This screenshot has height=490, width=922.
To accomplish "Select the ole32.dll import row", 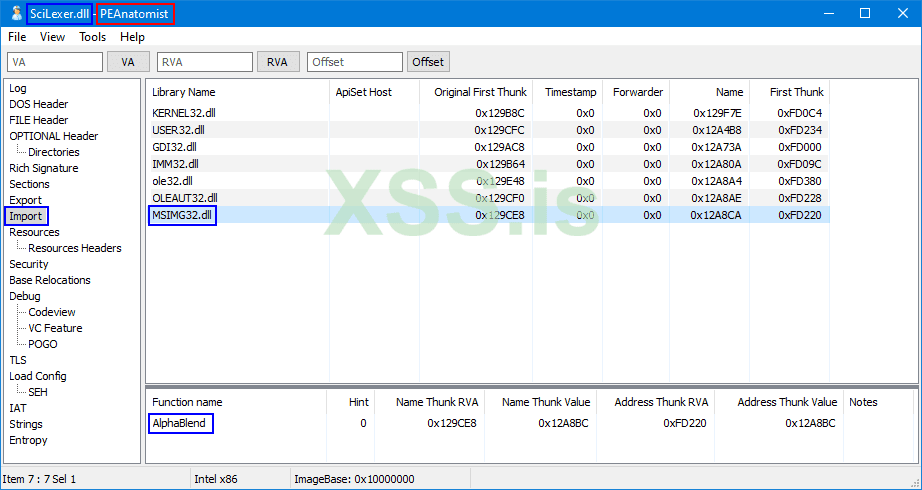I will (x=487, y=181).
